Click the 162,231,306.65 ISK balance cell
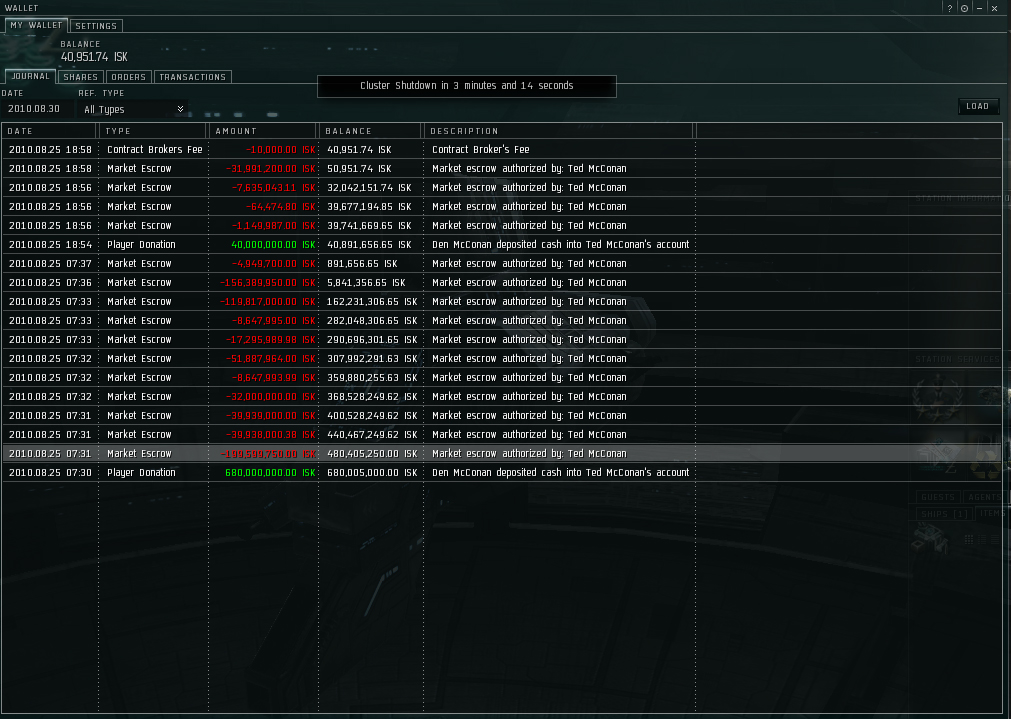This screenshot has width=1011, height=719. [372, 302]
